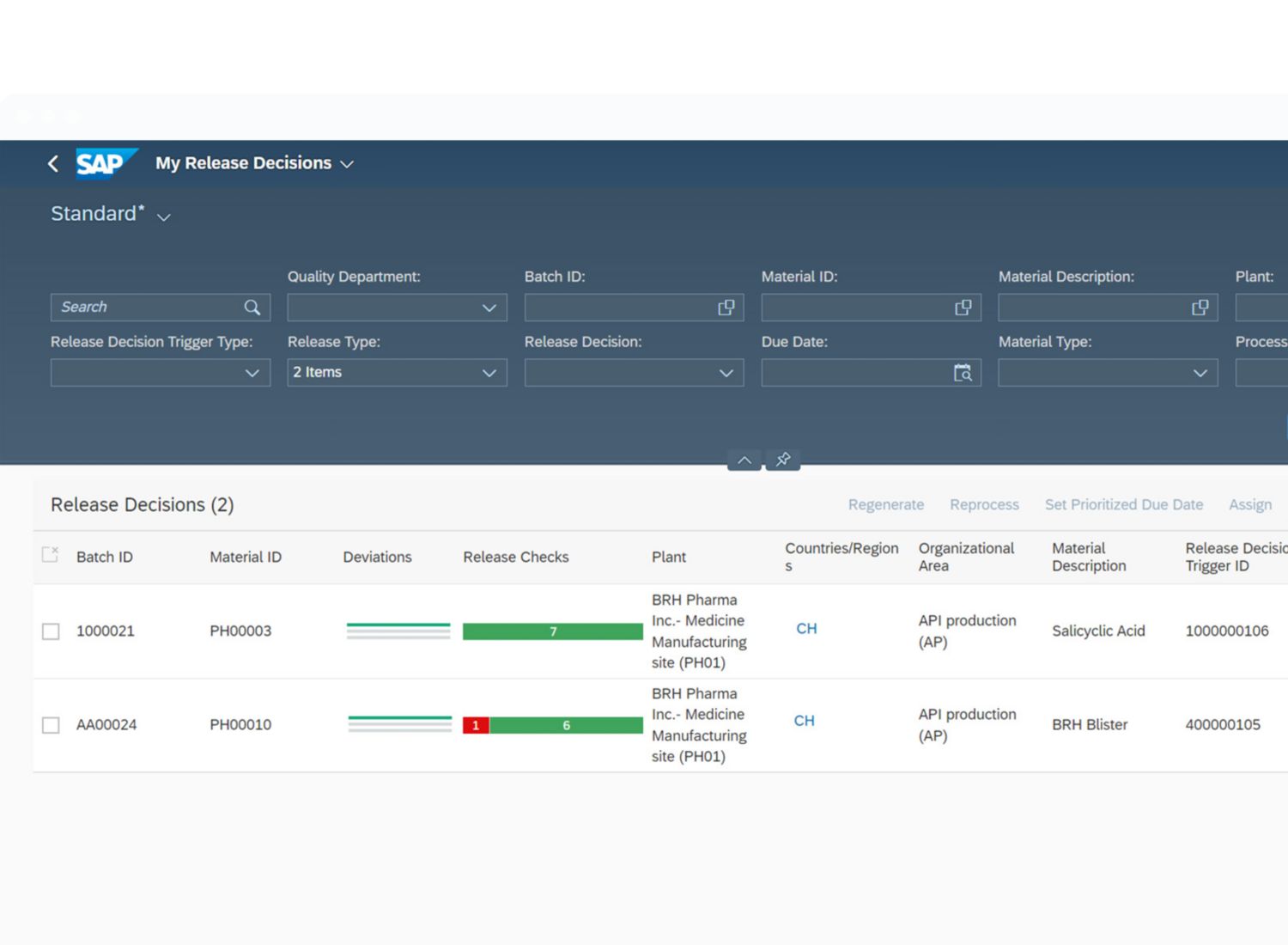Open My Release Decisions title menu
Viewport: 1288px width, 945px height.
346,164
